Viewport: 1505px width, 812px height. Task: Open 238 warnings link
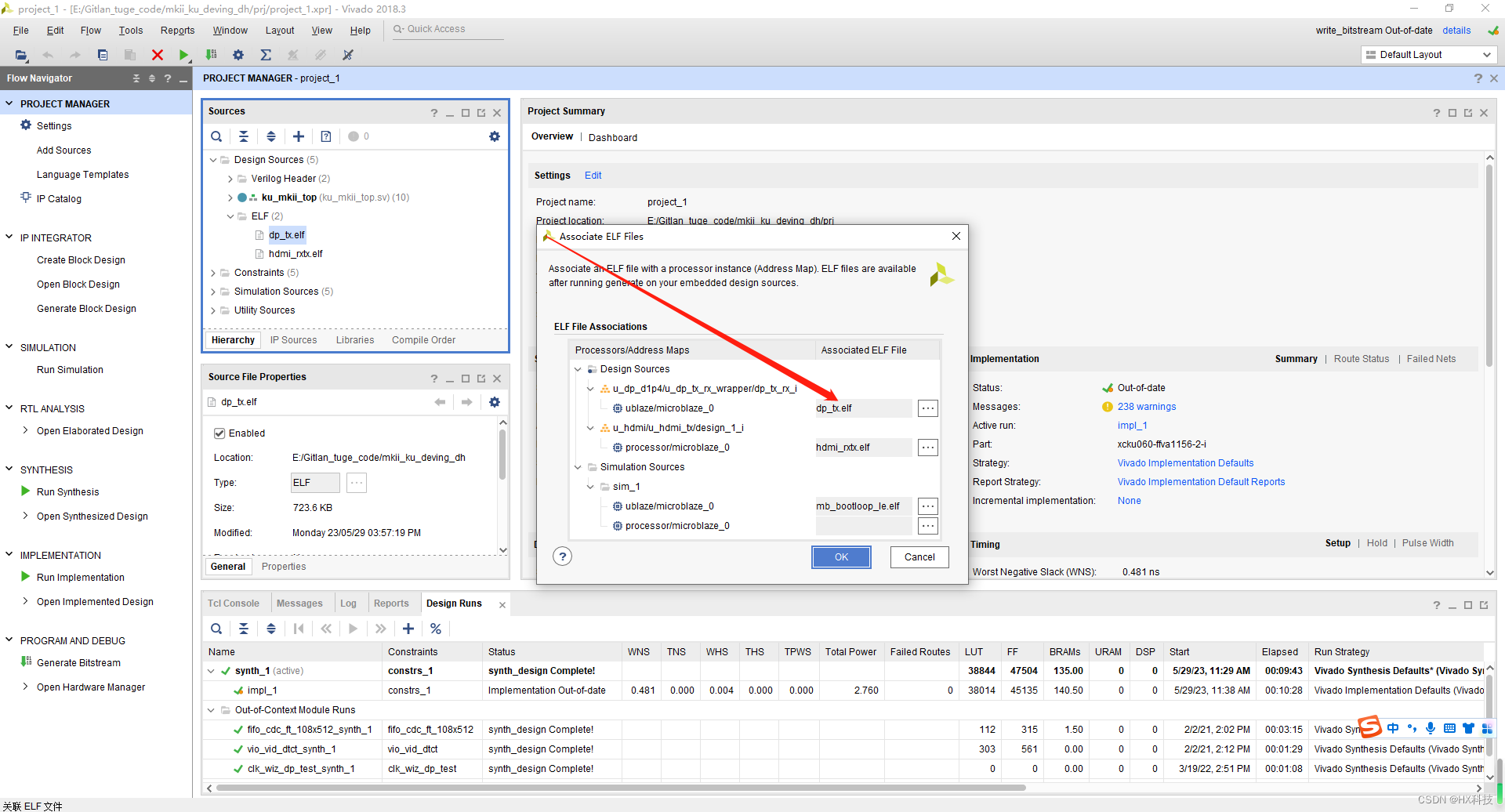click(1147, 407)
